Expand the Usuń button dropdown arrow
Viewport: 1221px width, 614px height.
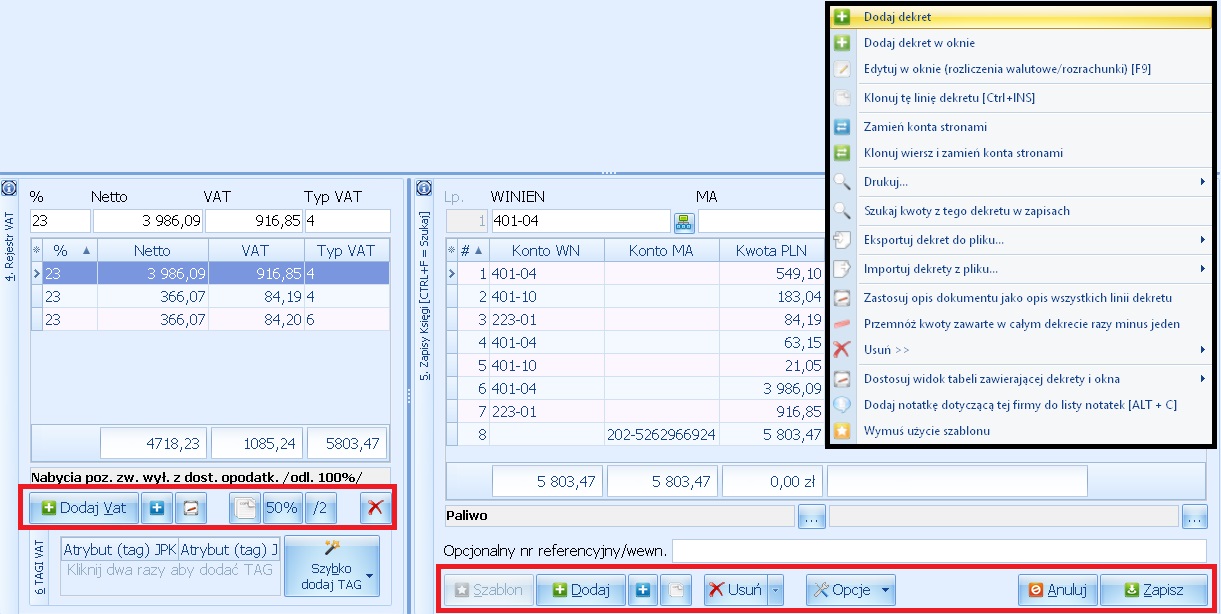[777, 590]
